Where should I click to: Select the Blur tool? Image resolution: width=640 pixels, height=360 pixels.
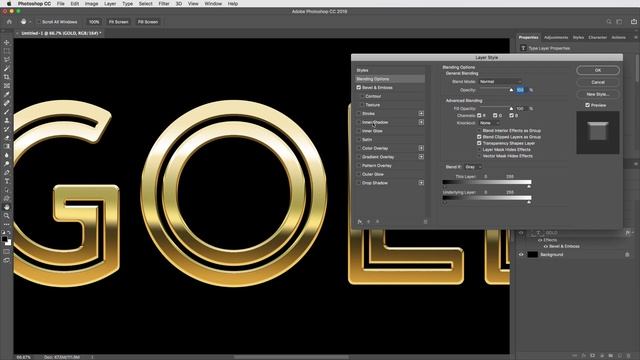(7, 155)
